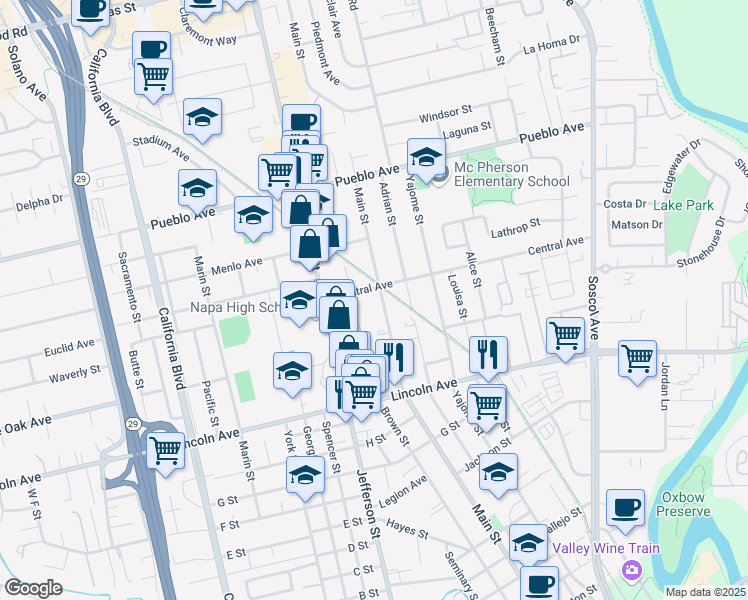
Task: Select the cafe marker beside Oxbow Preserve
Action: pos(625,510)
